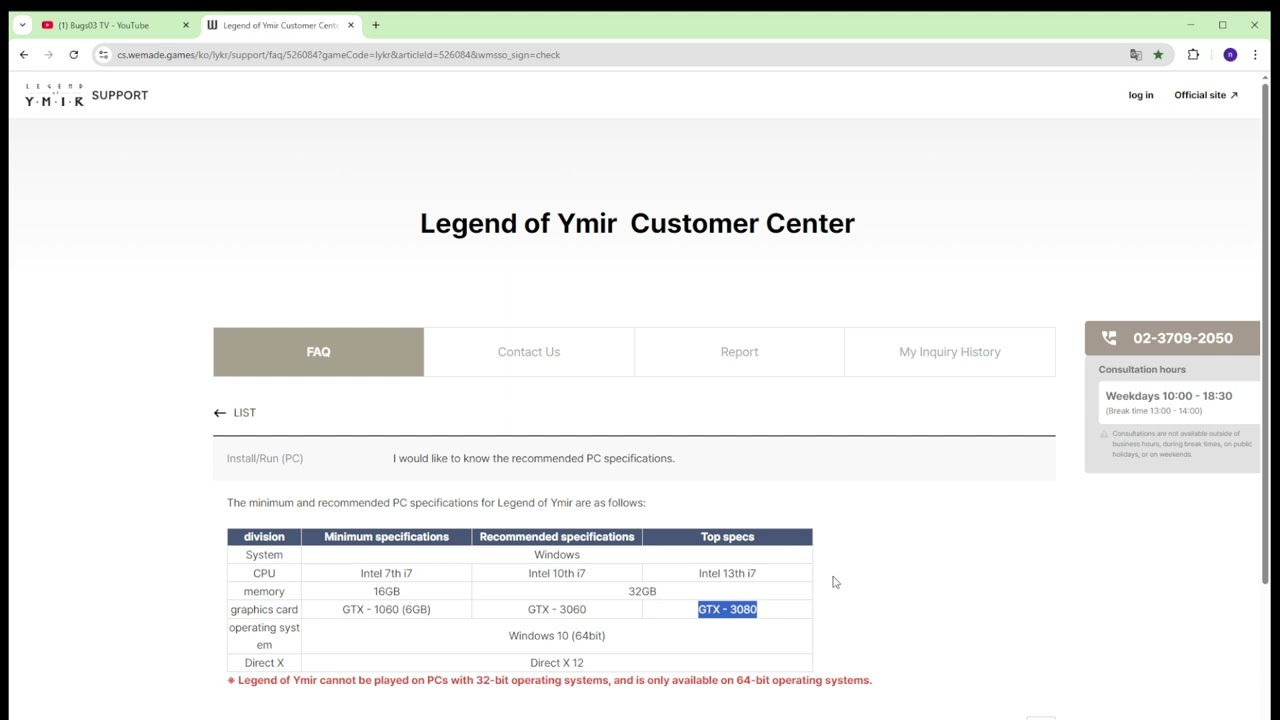Click the browser forward arrow
Screen dimensions: 1280x720
48,55
